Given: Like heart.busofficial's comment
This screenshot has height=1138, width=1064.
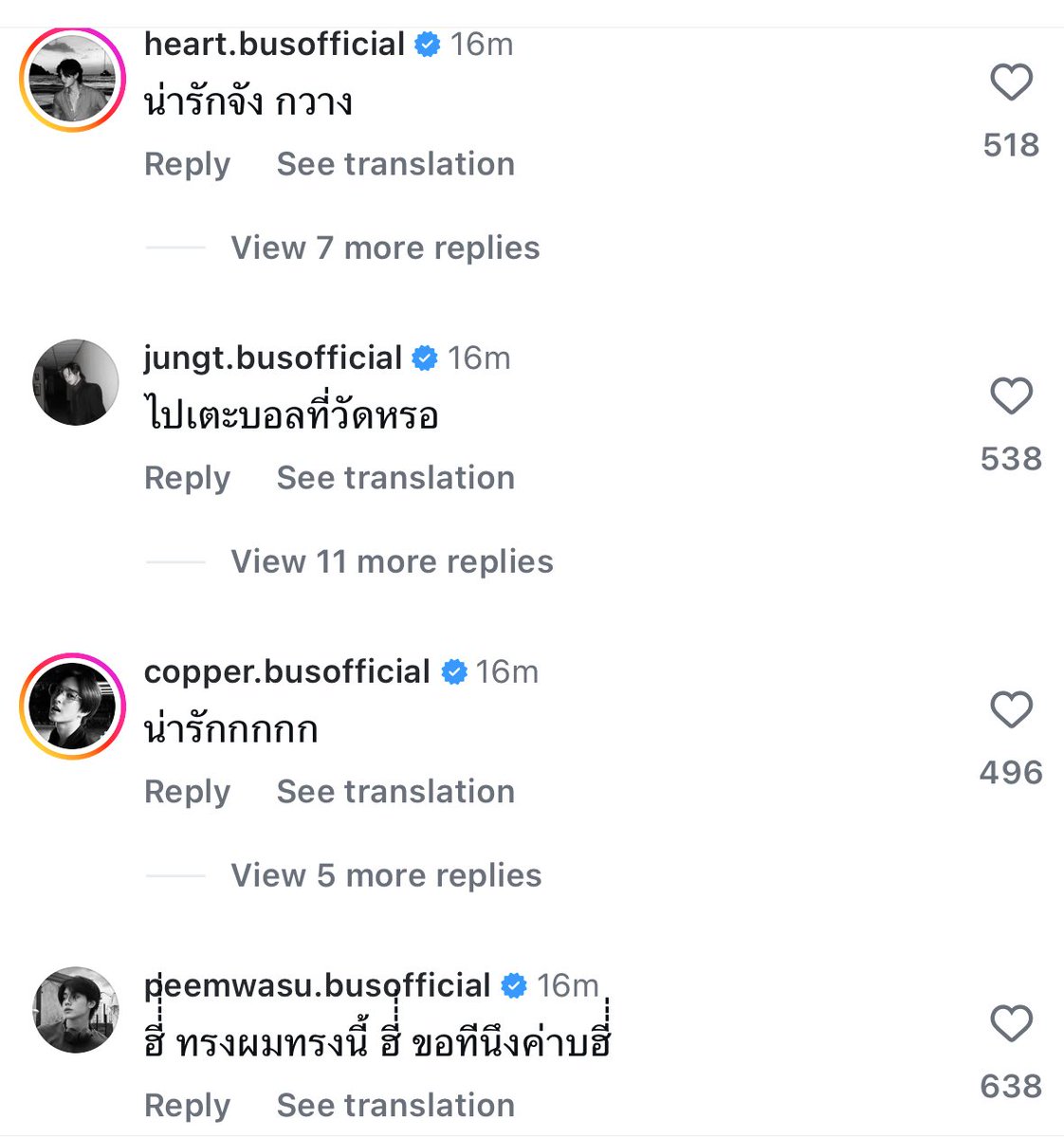Looking at the screenshot, I should tap(1011, 83).
